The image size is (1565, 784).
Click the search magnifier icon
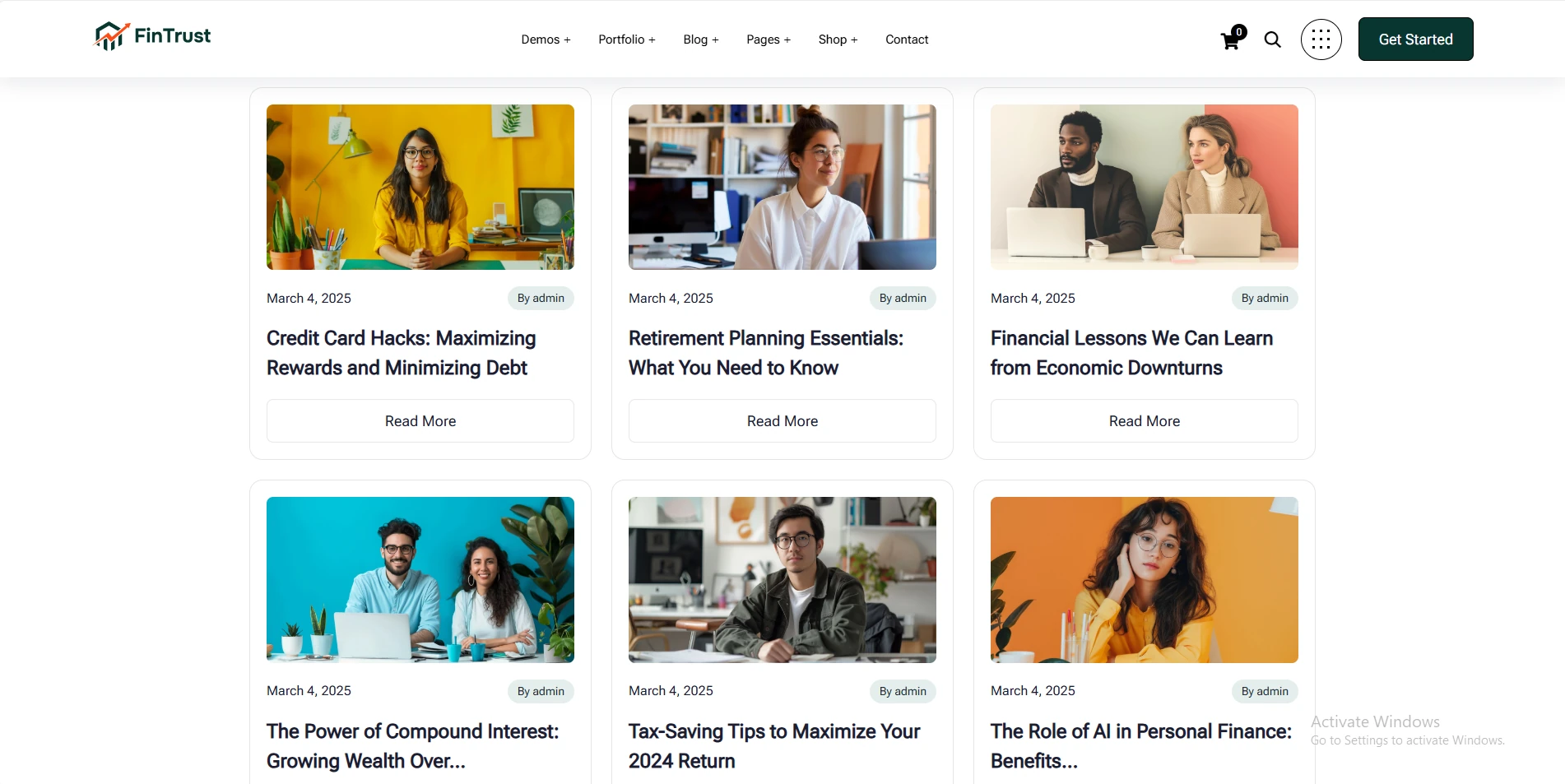point(1272,39)
